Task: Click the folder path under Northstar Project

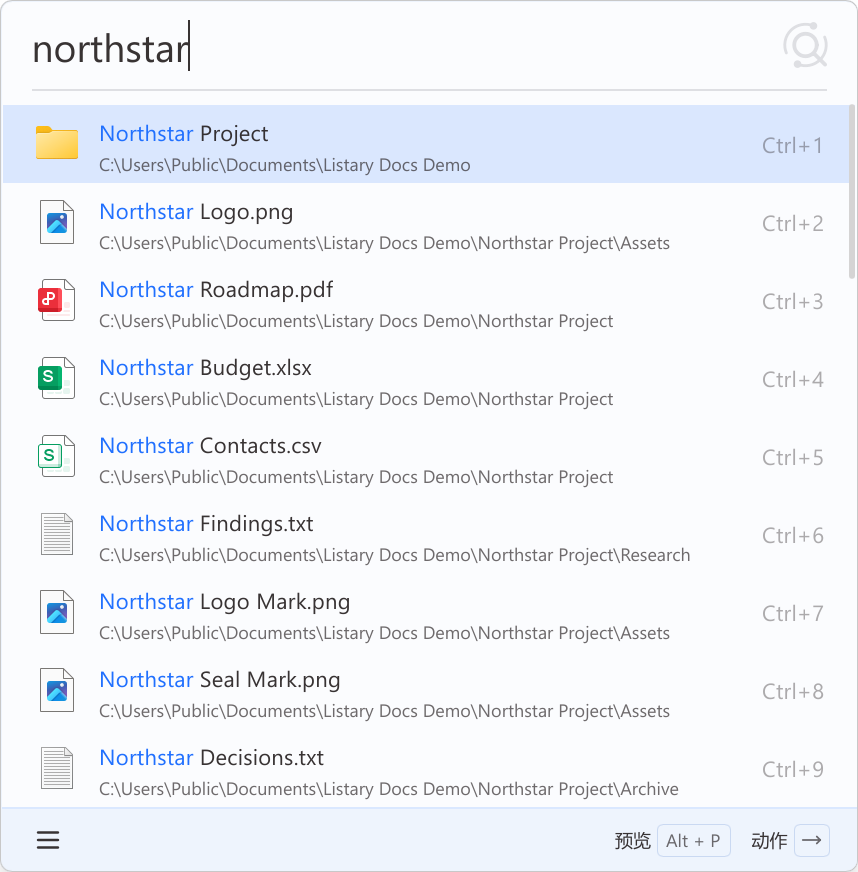Action: point(285,165)
